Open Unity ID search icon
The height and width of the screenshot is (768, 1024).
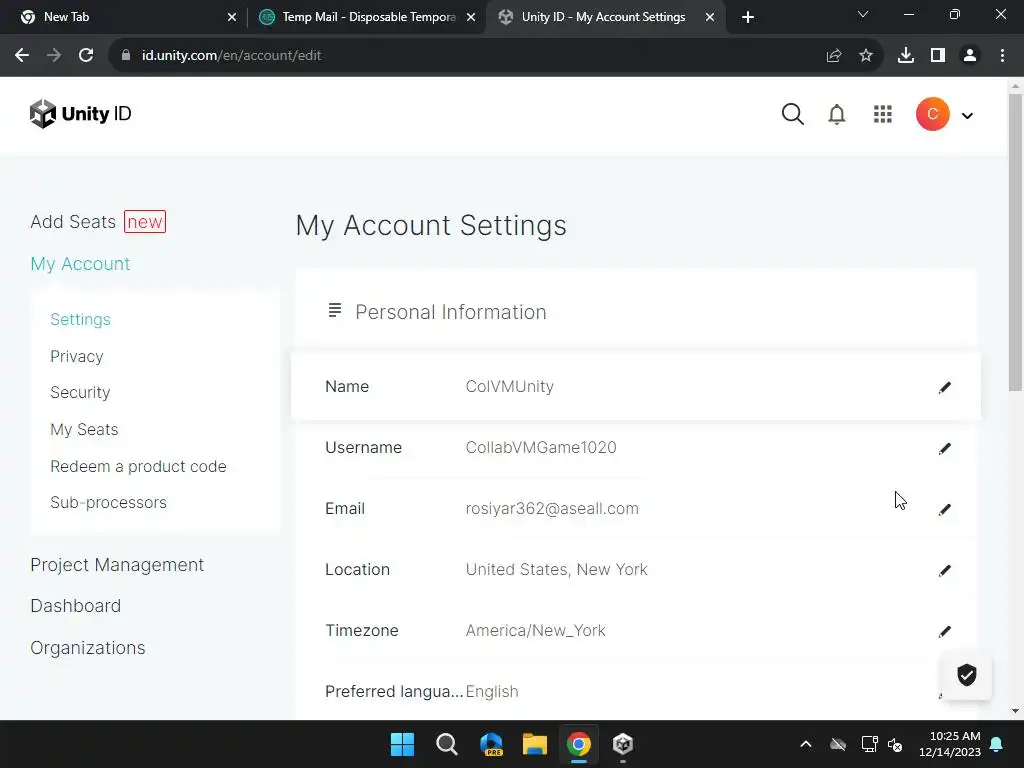click(792, 114)
